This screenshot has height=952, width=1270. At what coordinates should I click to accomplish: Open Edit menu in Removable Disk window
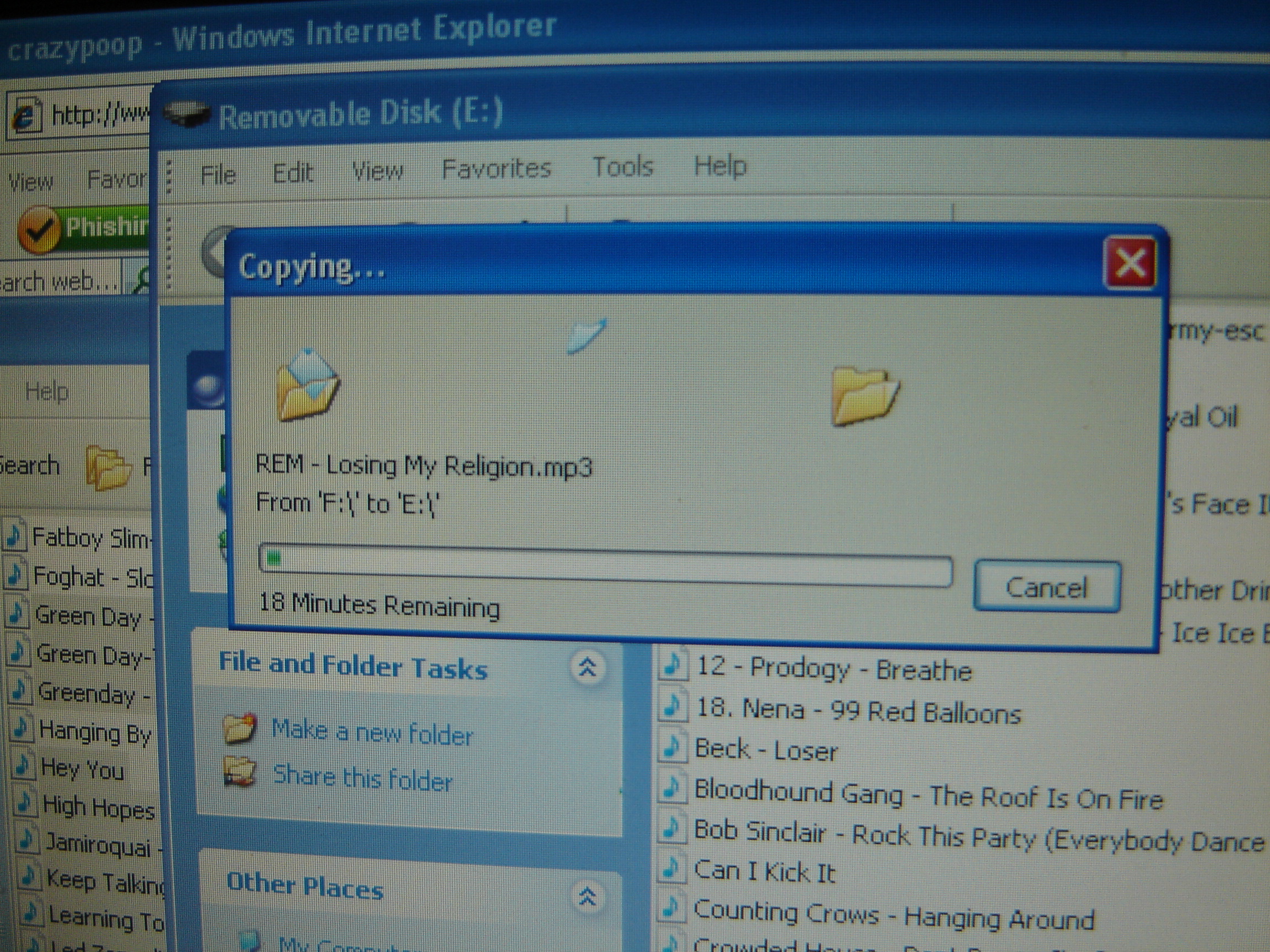(x=293, y=172)
